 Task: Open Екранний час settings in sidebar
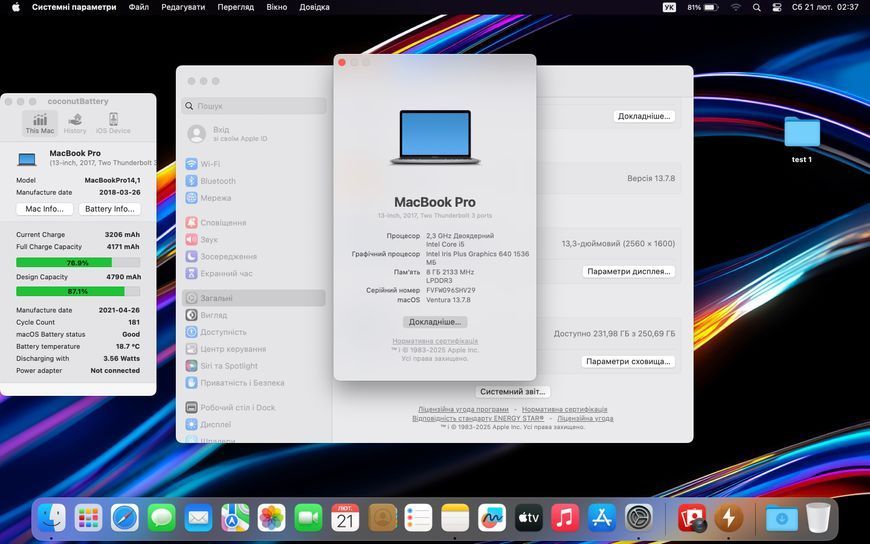[254, 273]
